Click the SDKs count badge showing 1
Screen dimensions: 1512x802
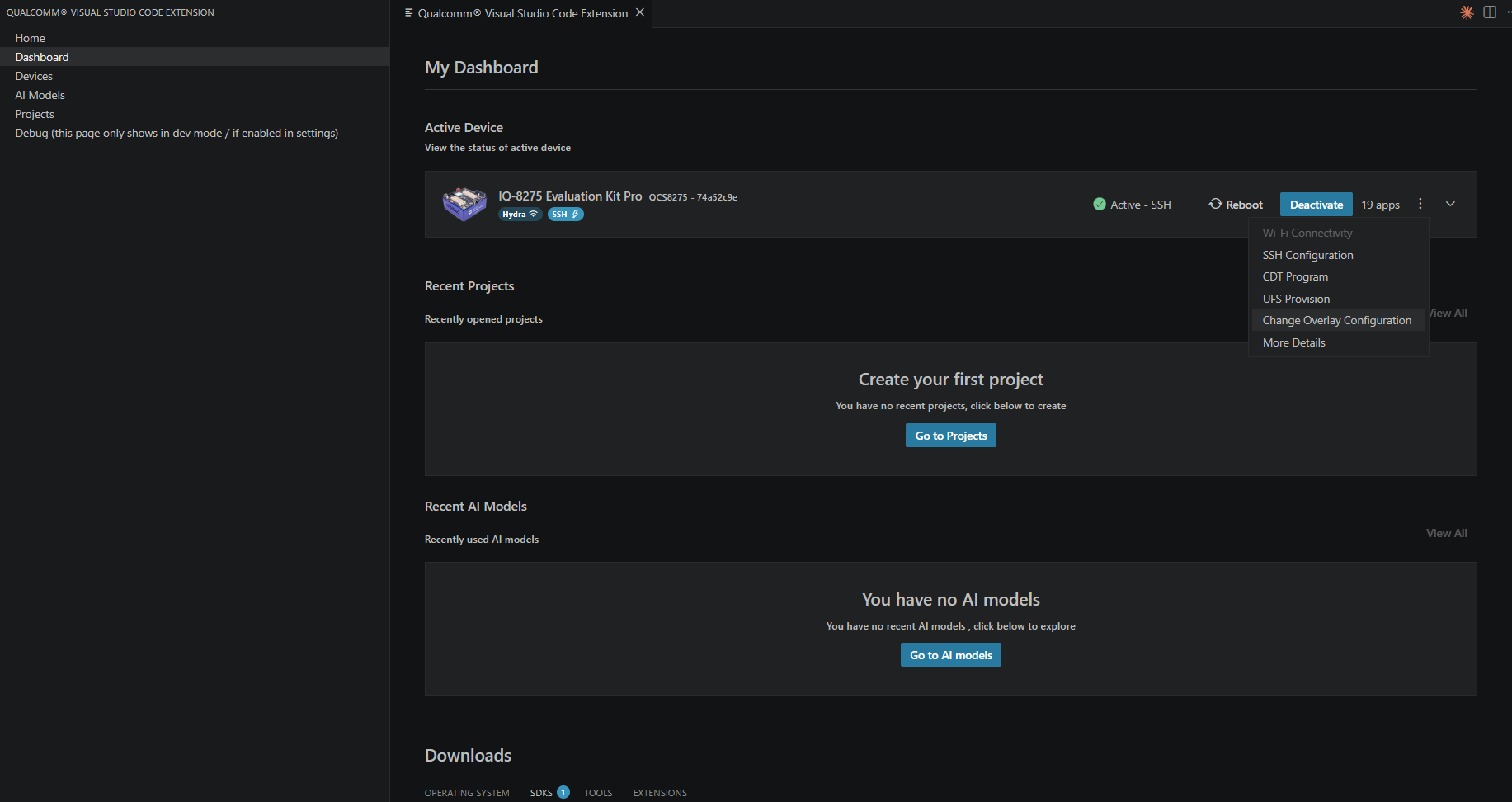tap(563, 792)
